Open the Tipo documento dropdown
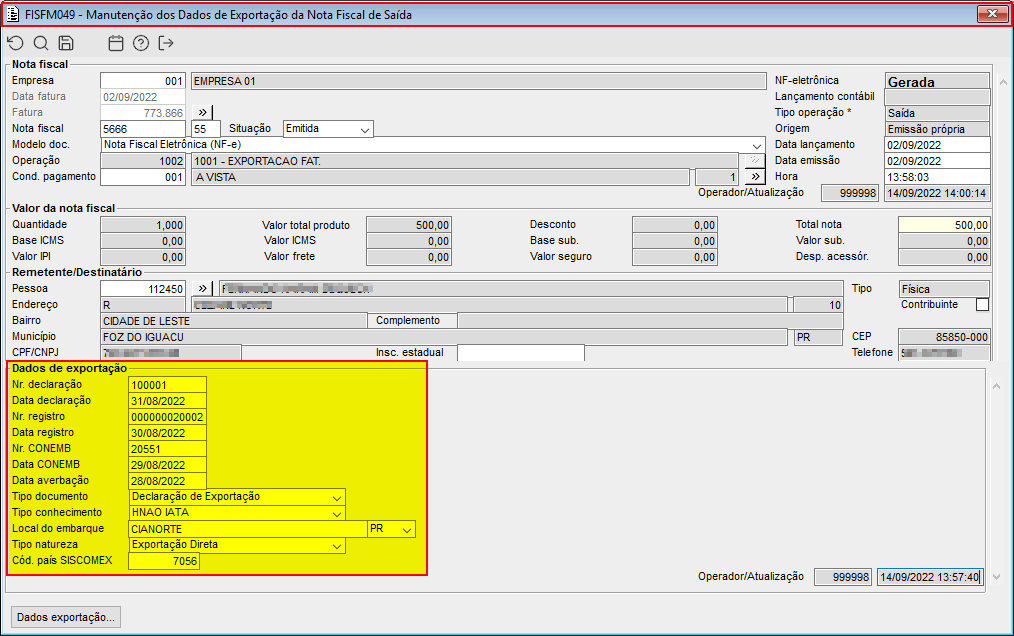The height and width of the screenshot is (636, 1014). 337,497
